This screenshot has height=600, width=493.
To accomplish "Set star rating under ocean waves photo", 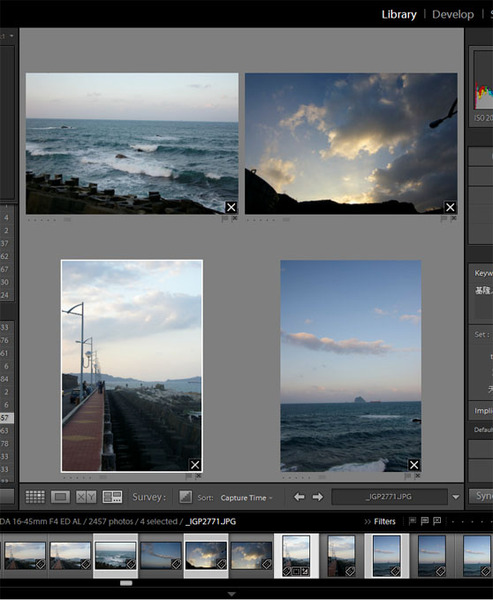I will [x=42, y=220].
